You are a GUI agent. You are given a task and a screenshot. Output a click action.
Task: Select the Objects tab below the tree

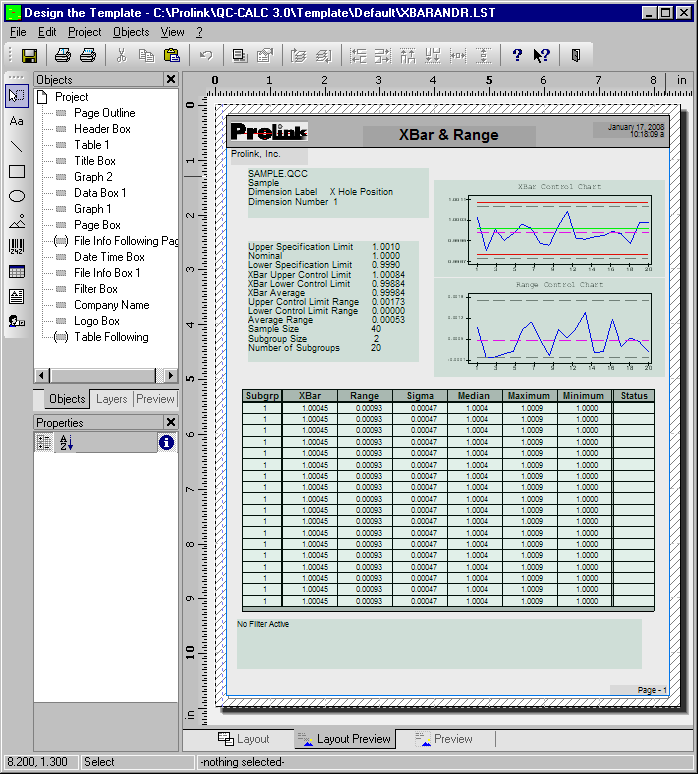point(67,399)
